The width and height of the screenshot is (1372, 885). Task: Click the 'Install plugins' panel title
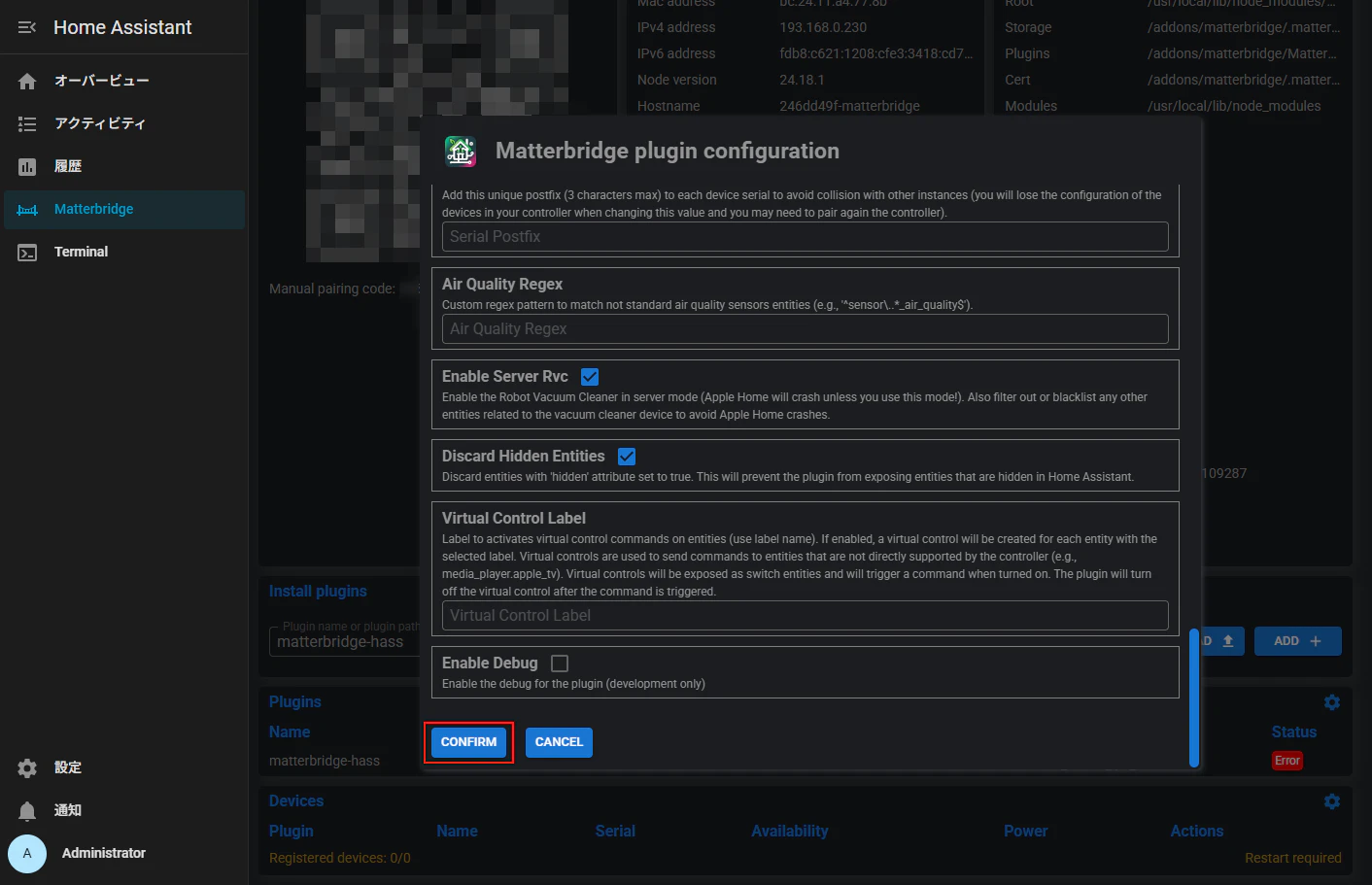coord(318,592)
